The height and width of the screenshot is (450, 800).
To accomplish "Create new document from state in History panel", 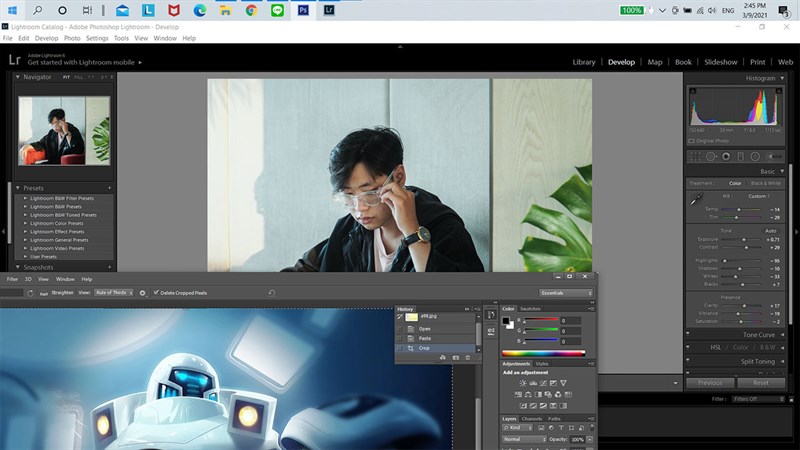I will click(x=442, y=358).
